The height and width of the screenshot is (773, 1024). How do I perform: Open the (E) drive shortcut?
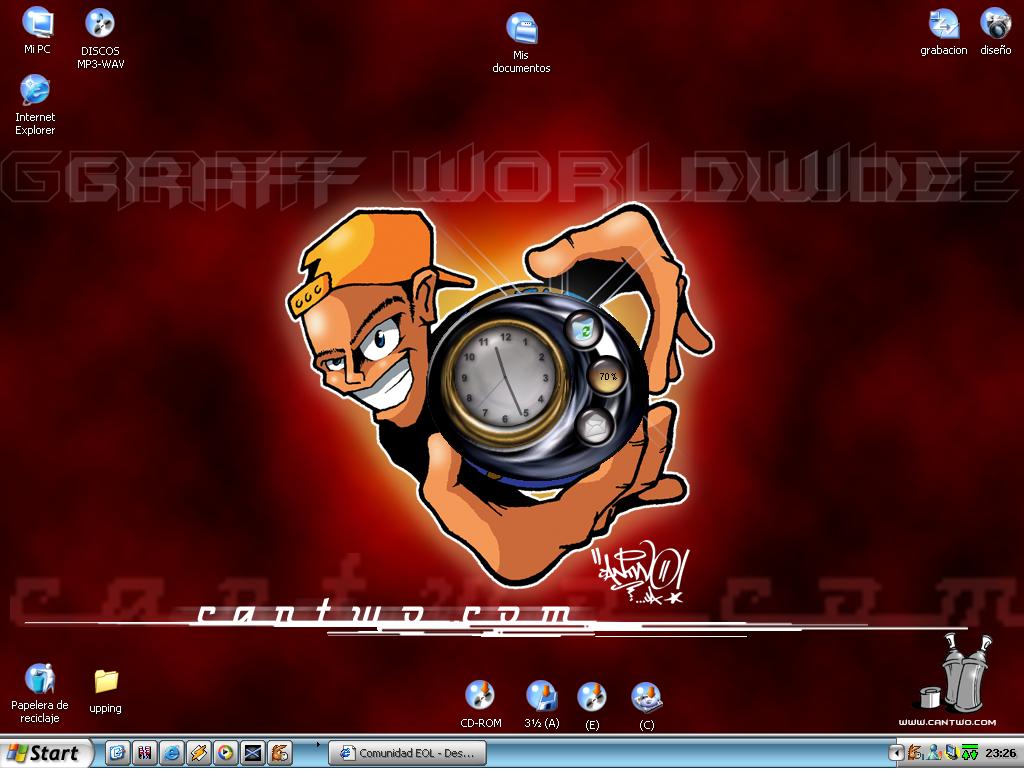pos(592,705)
